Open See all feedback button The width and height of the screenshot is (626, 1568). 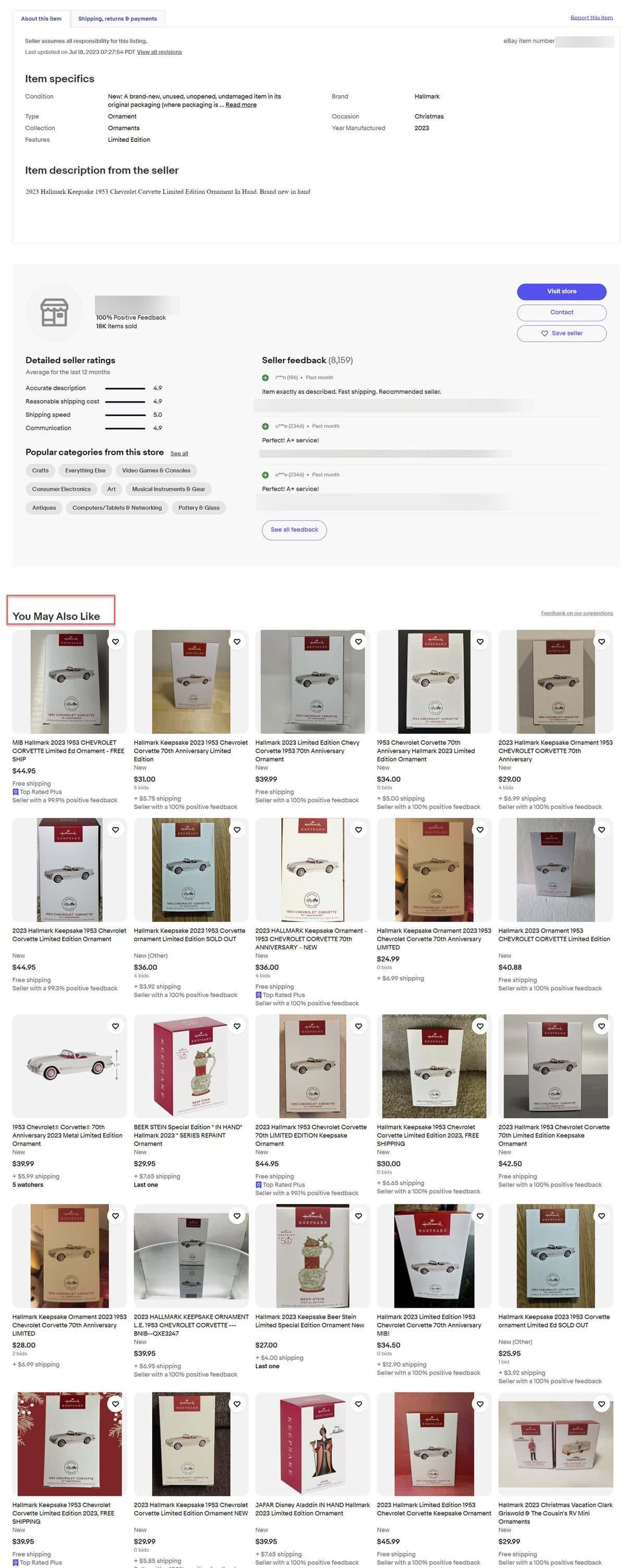click(x=294, y=529)
